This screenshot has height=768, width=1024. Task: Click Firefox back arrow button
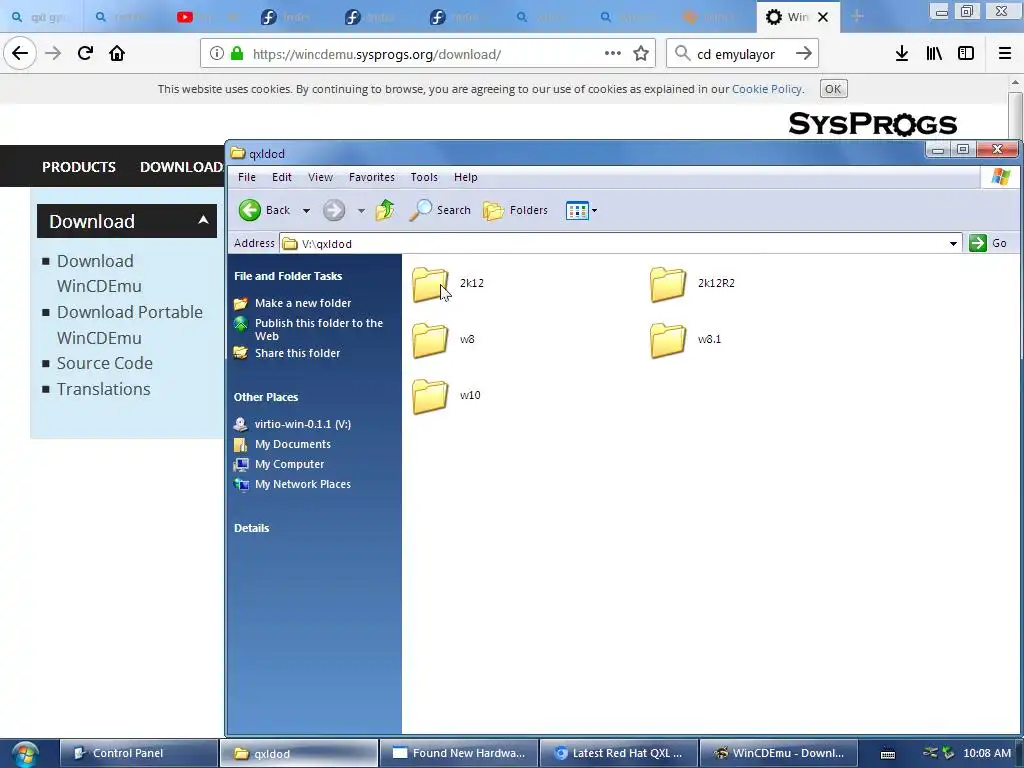pos(20,54)
